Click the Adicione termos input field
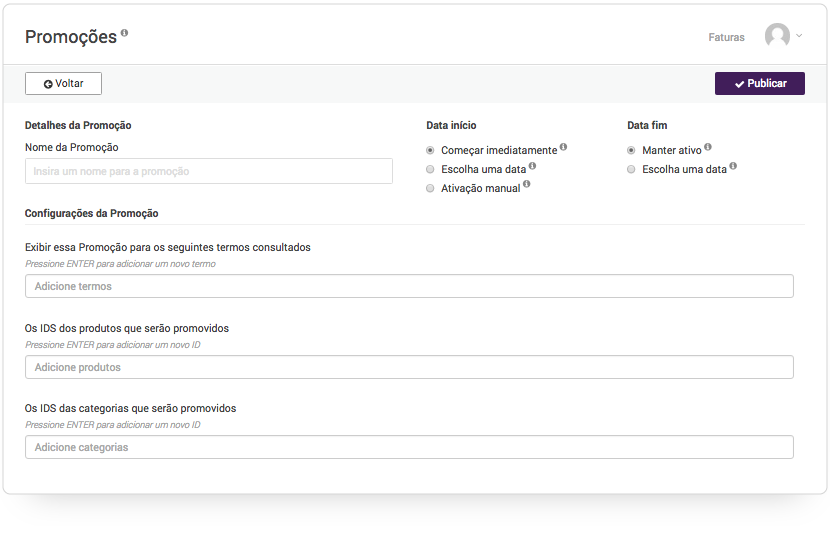The height and width of the screenshot is (534, 830). (x=409, y=286)
